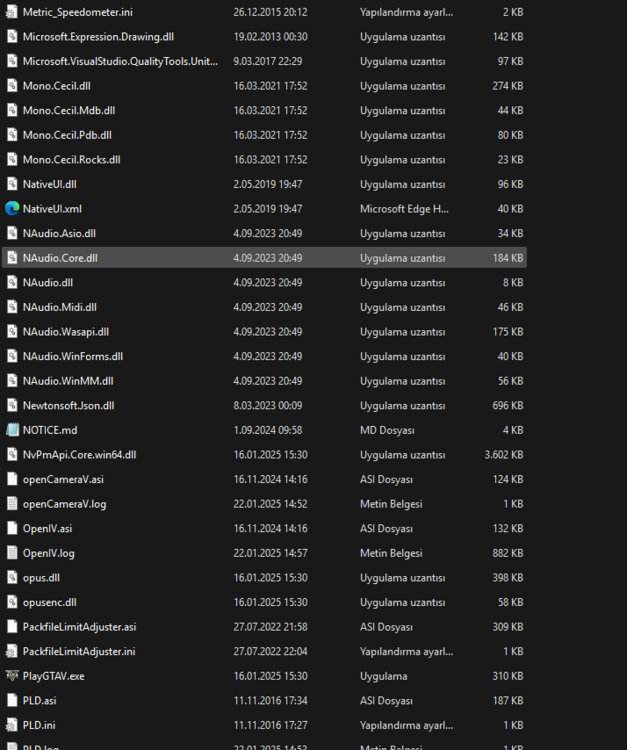
Task: Click the GTA V icon of PlayGTAV.exe
Action: [x=12, y=676]
